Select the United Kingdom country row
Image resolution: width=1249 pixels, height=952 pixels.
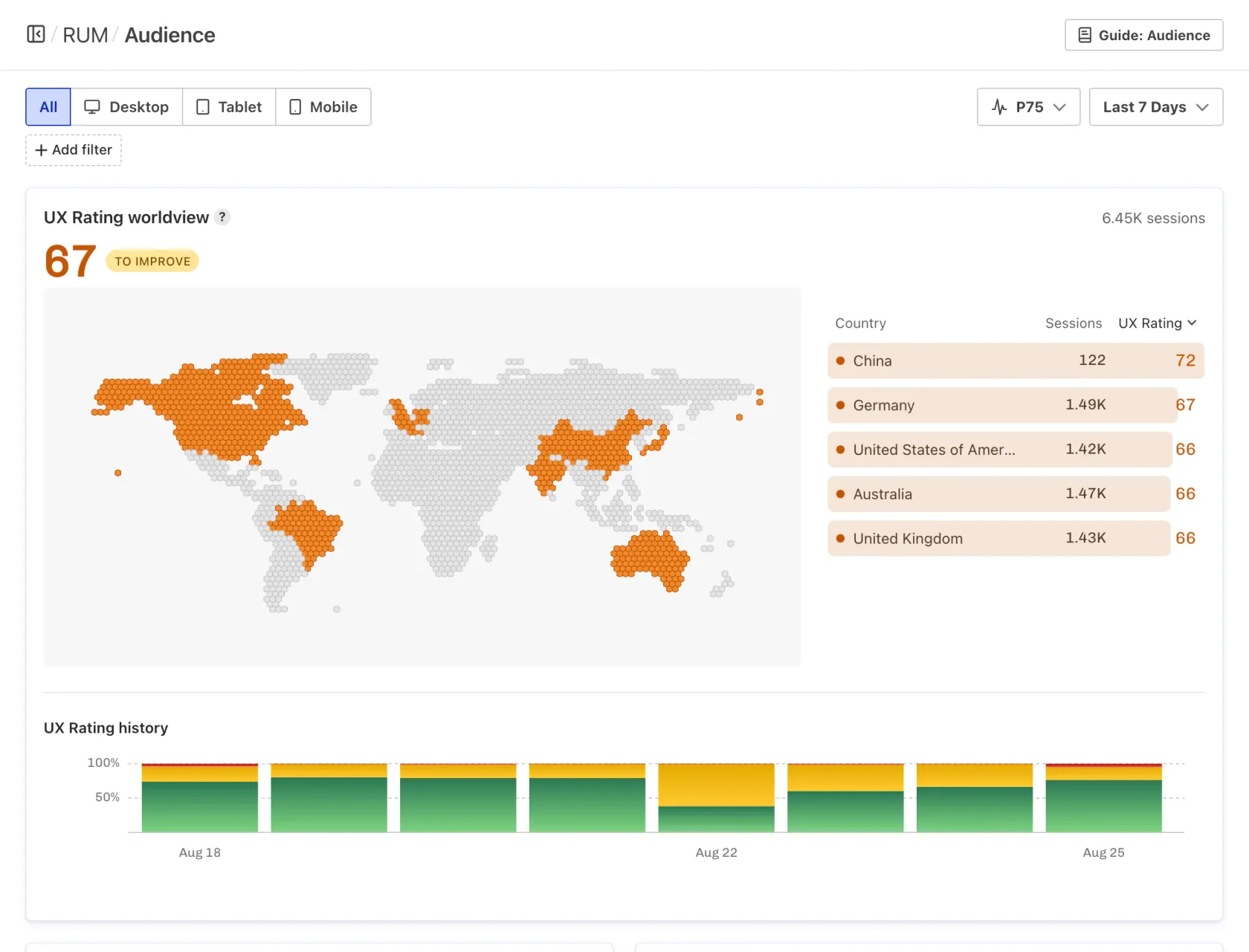[x=1016, y=539]
